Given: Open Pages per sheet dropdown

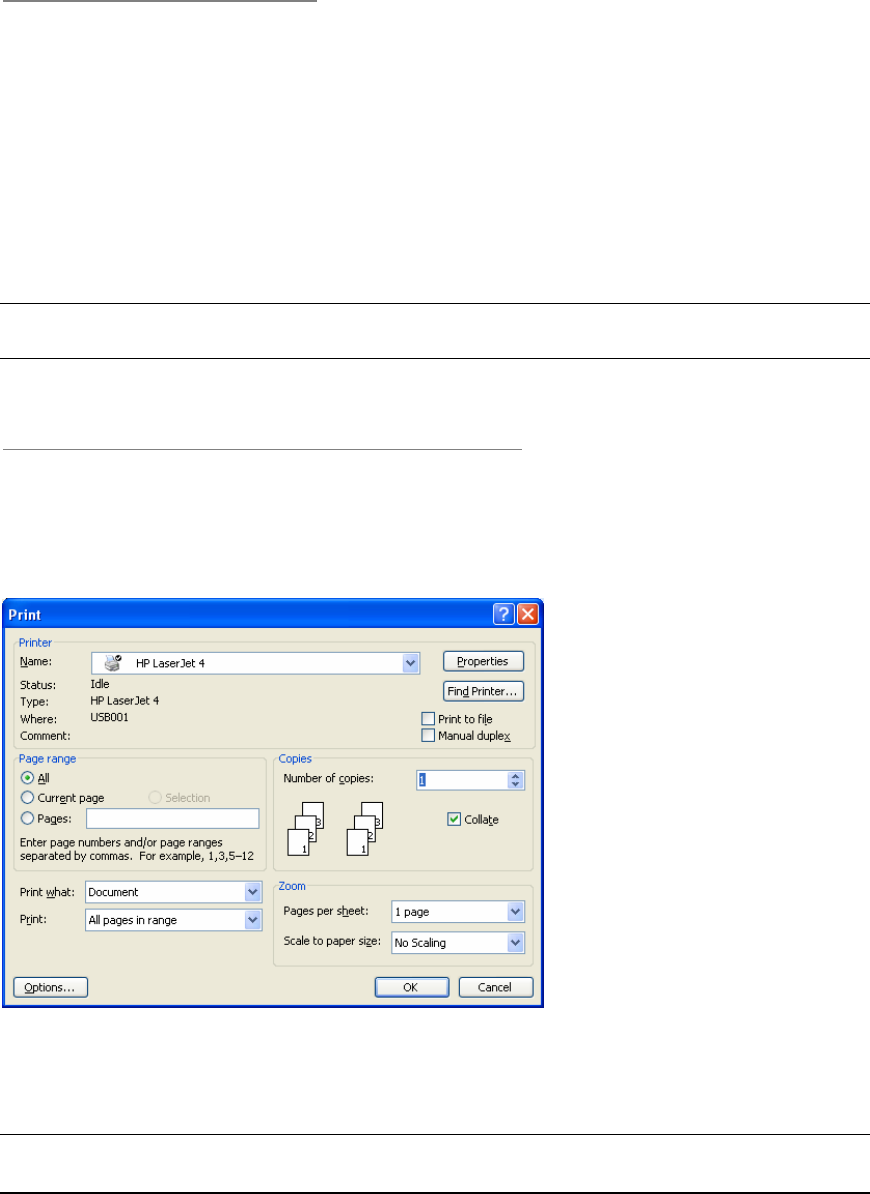Looking at the screenshot, I should (515, 912).
